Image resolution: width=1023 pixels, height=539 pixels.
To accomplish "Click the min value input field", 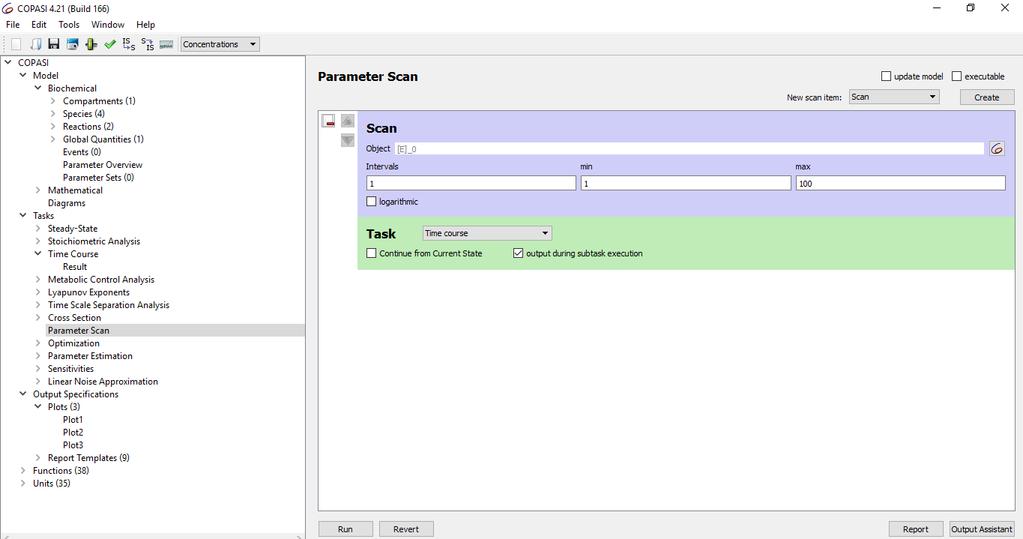I will (x=686, y=183).
